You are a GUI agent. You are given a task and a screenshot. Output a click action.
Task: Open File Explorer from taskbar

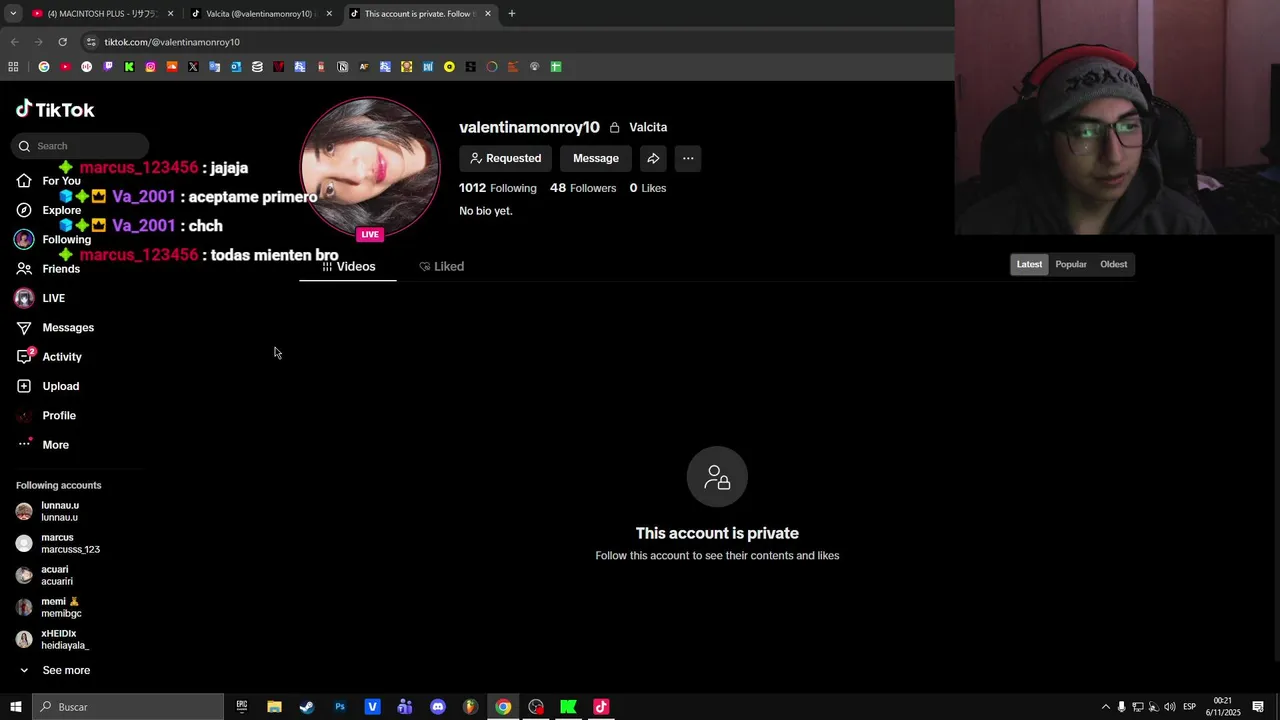[274, 707]
